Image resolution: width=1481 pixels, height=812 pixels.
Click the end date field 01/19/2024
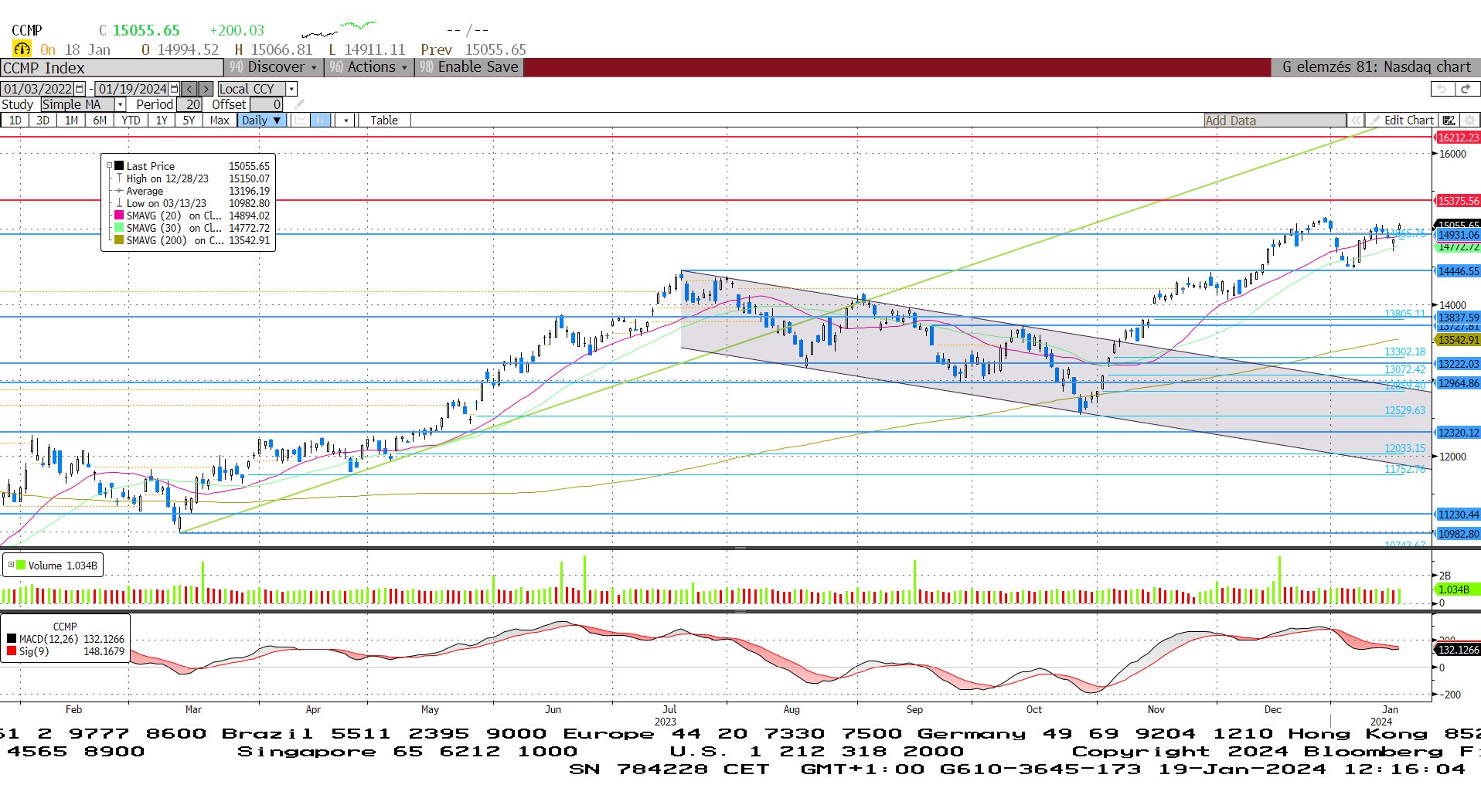tap(132, 89)
